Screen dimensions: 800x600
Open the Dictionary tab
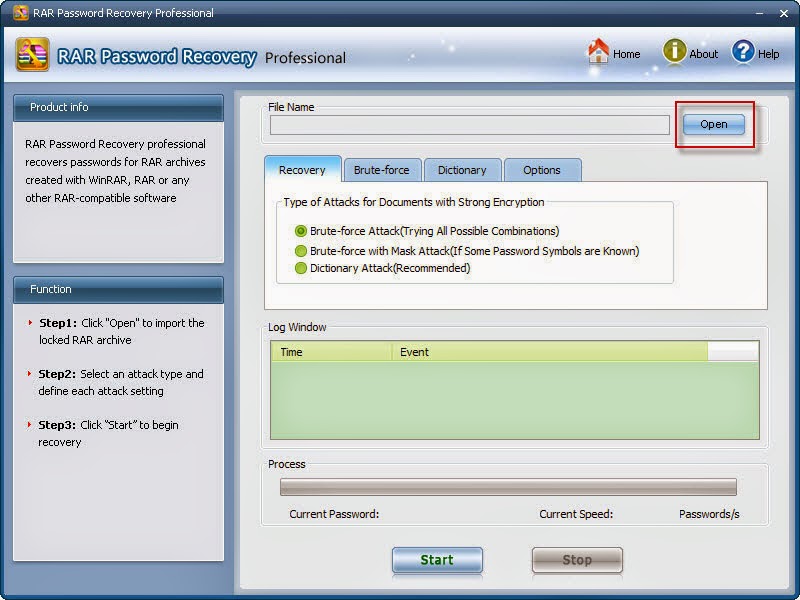pos(462,170)
